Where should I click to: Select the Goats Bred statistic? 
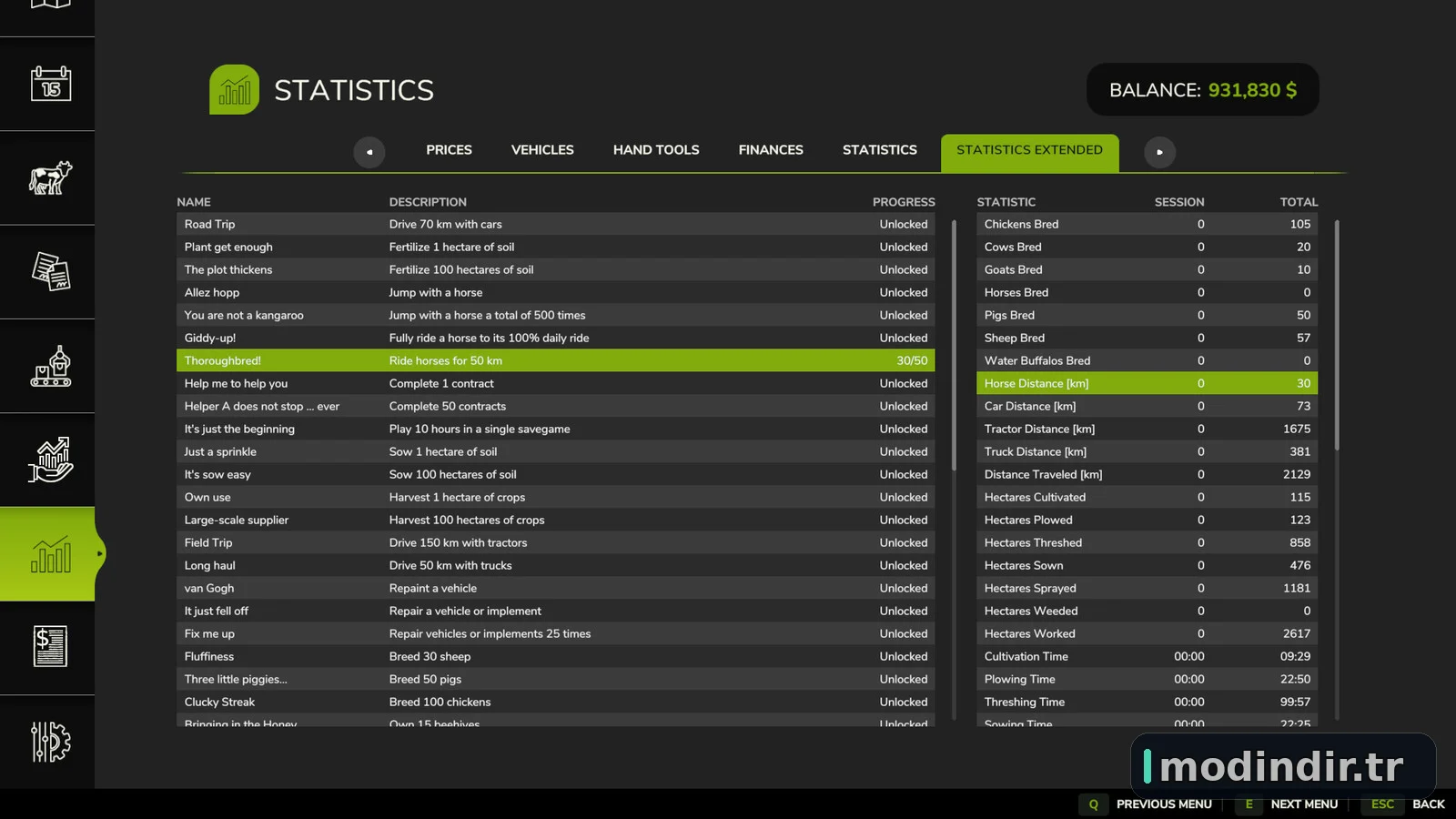click(x=1147, y=269)
